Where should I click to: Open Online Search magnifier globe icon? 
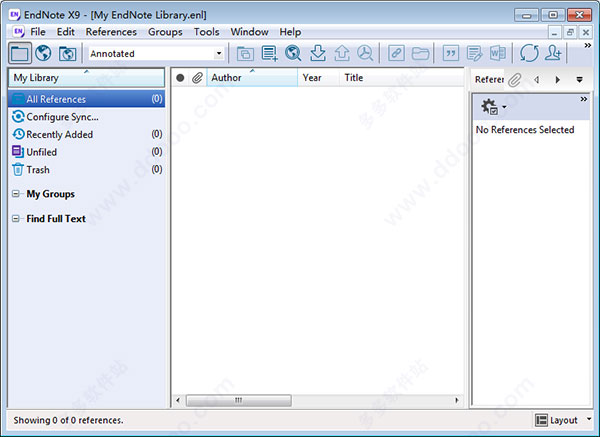click(x=293, y=53)
